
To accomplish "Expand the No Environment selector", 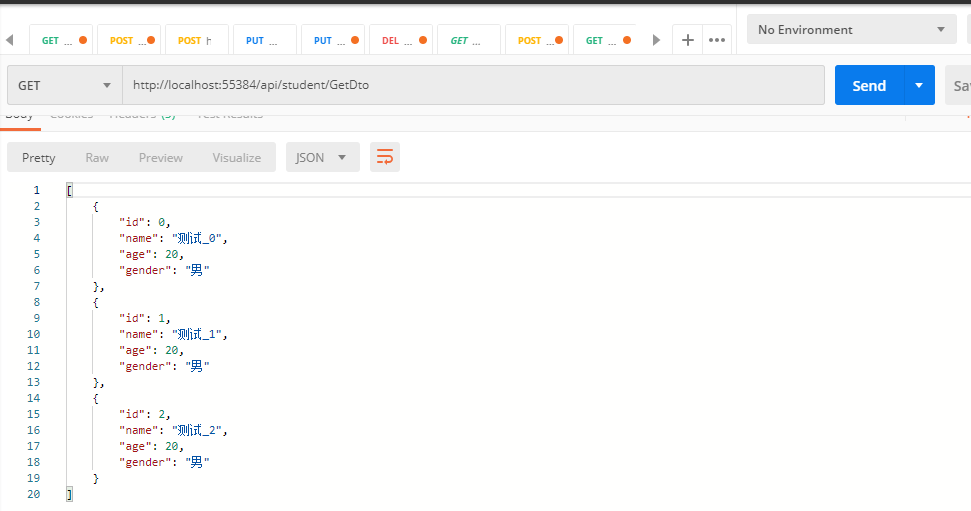I will 852,30.
